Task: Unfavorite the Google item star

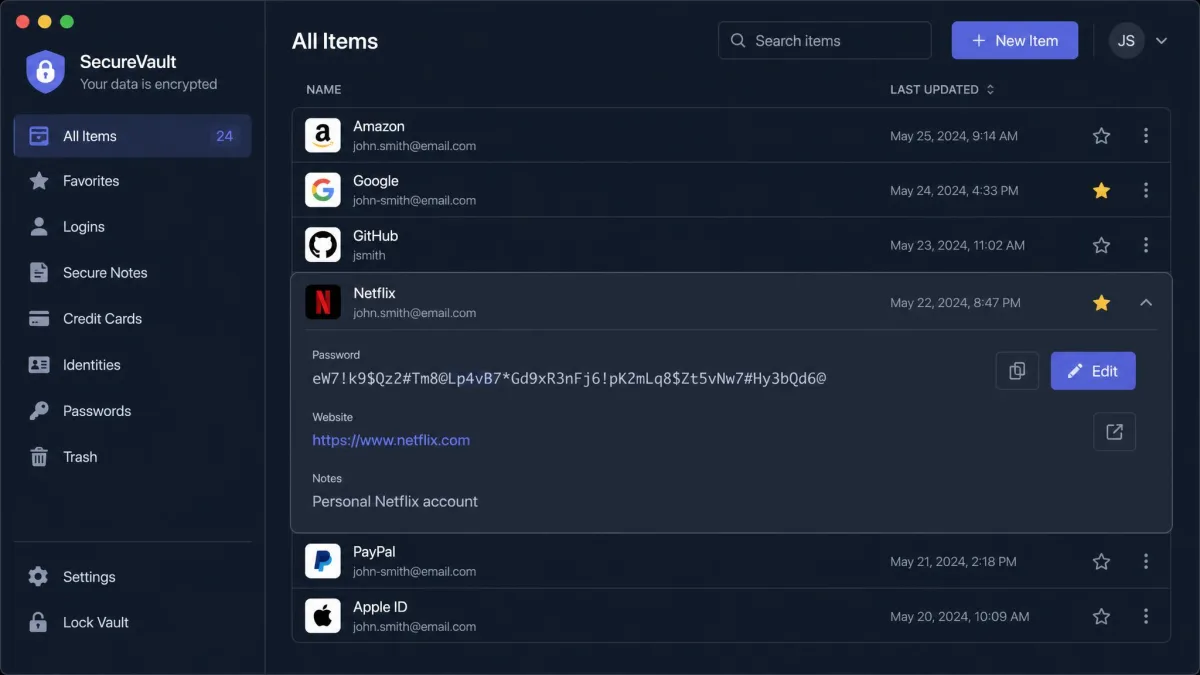Action: (x=1101, y=190)
